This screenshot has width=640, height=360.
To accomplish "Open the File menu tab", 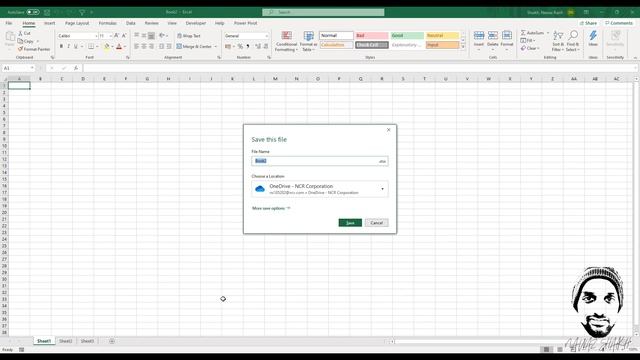I will (9, 23).
